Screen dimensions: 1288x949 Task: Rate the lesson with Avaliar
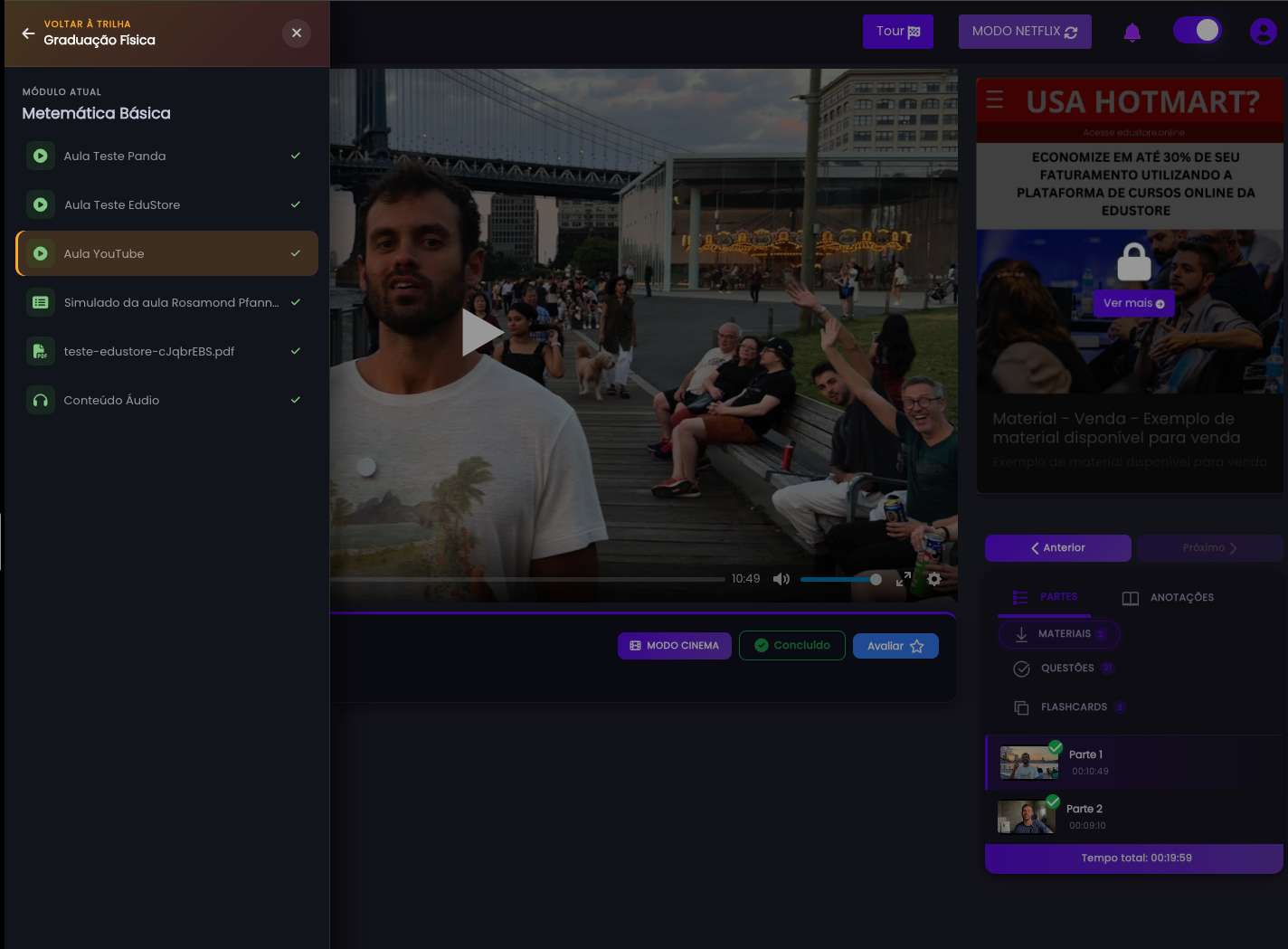tap(895, 646)
